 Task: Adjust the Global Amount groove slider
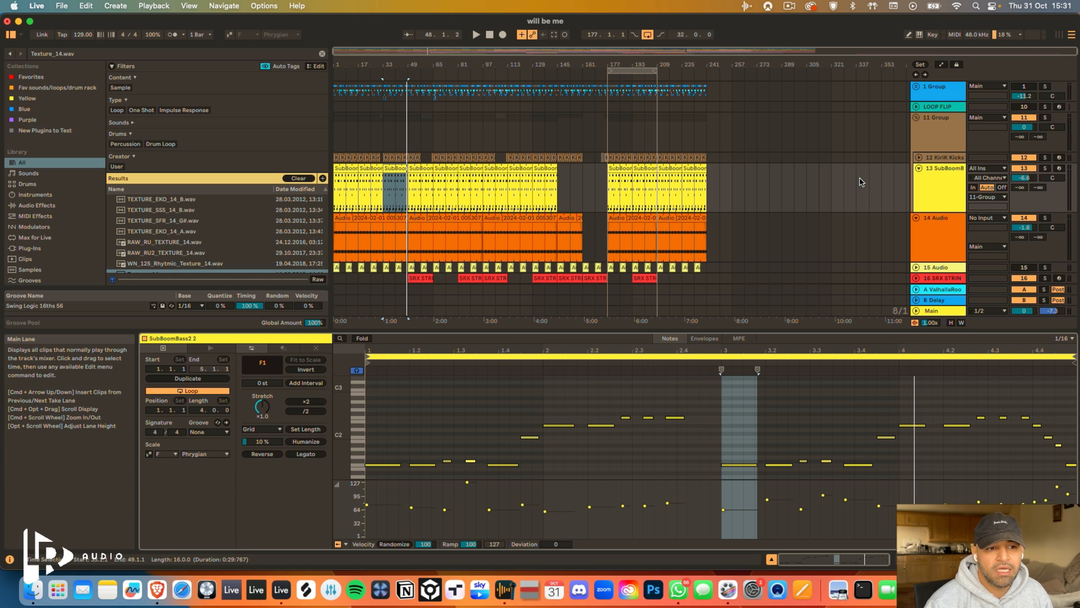coord(314,323)
